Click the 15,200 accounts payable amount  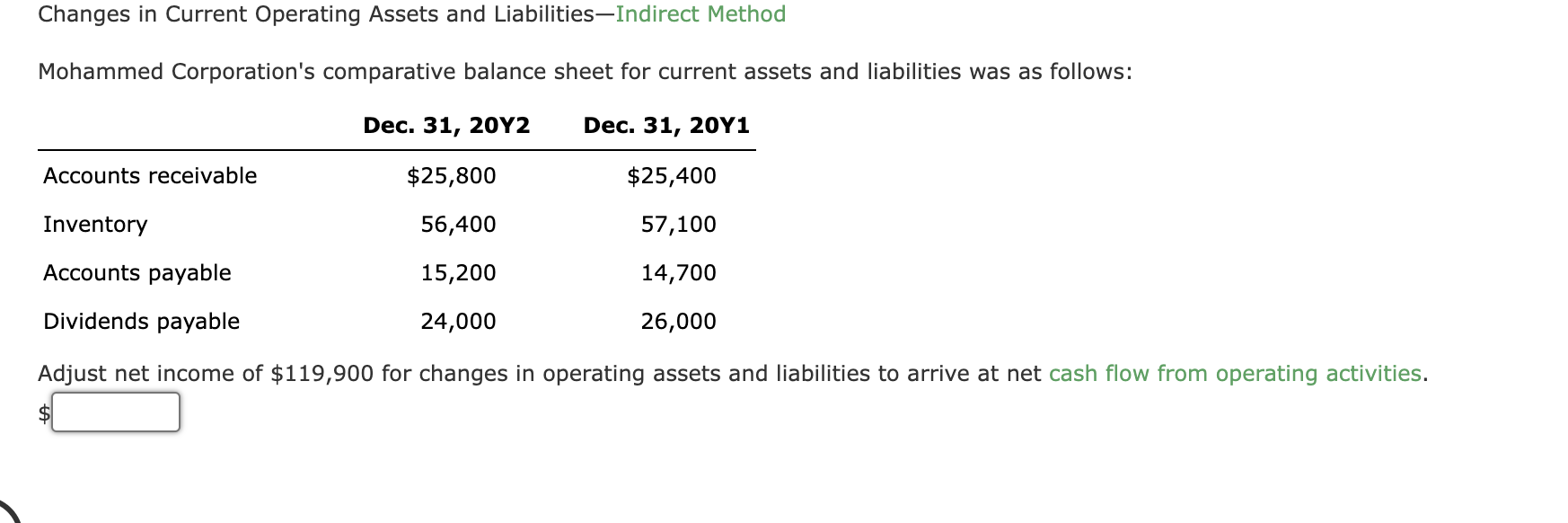(458, 272)
